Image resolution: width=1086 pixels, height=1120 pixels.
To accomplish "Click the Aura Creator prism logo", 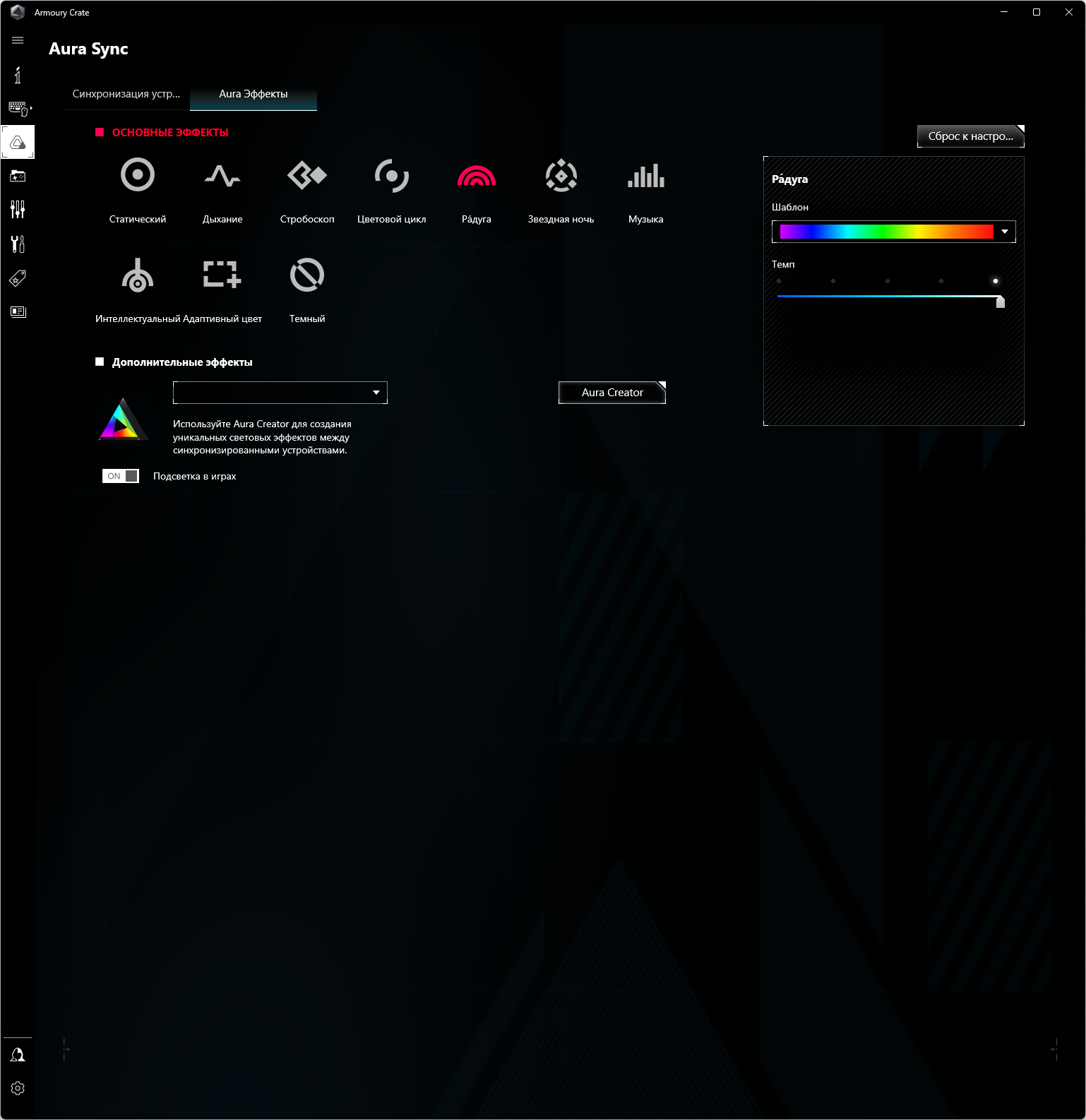I will click(123, 419).
